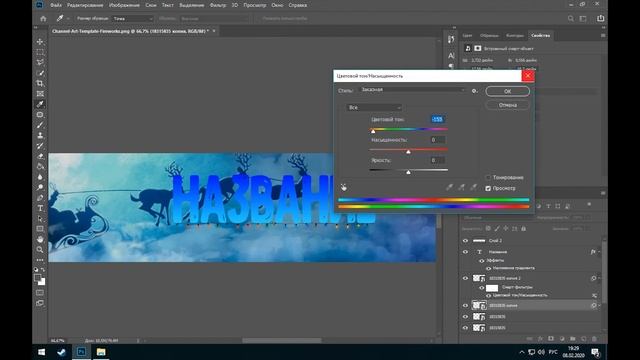Click the Насыщенность saturation slider handle

408,151
